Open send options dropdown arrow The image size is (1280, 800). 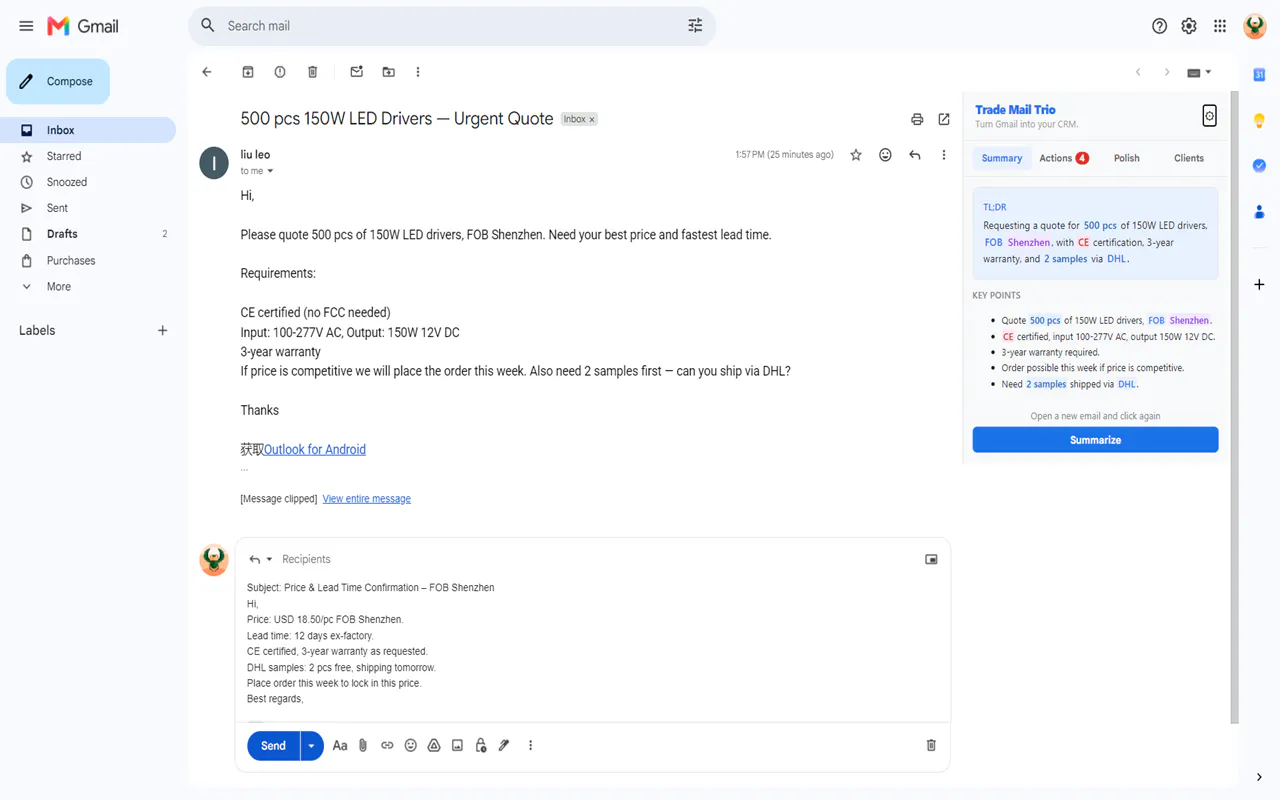(312, 746)
